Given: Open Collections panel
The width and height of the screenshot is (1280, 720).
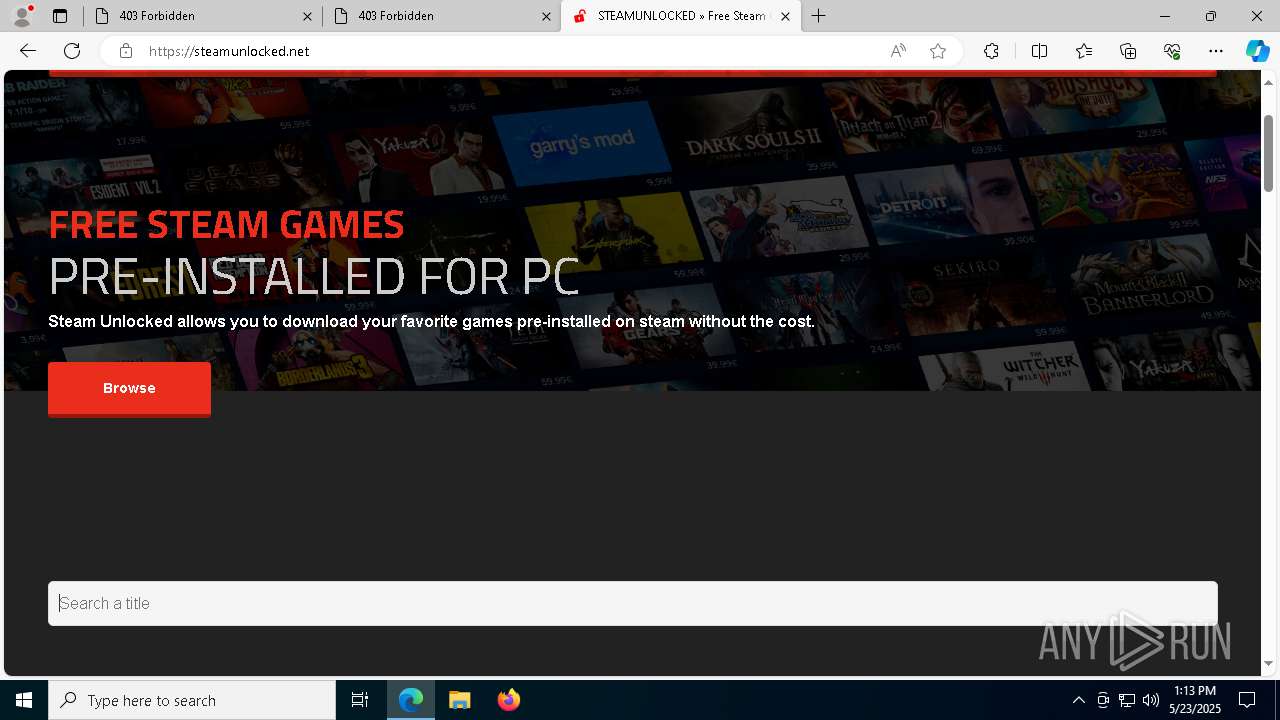Looking at the screenshot, I should click(x=1128, y=51).
